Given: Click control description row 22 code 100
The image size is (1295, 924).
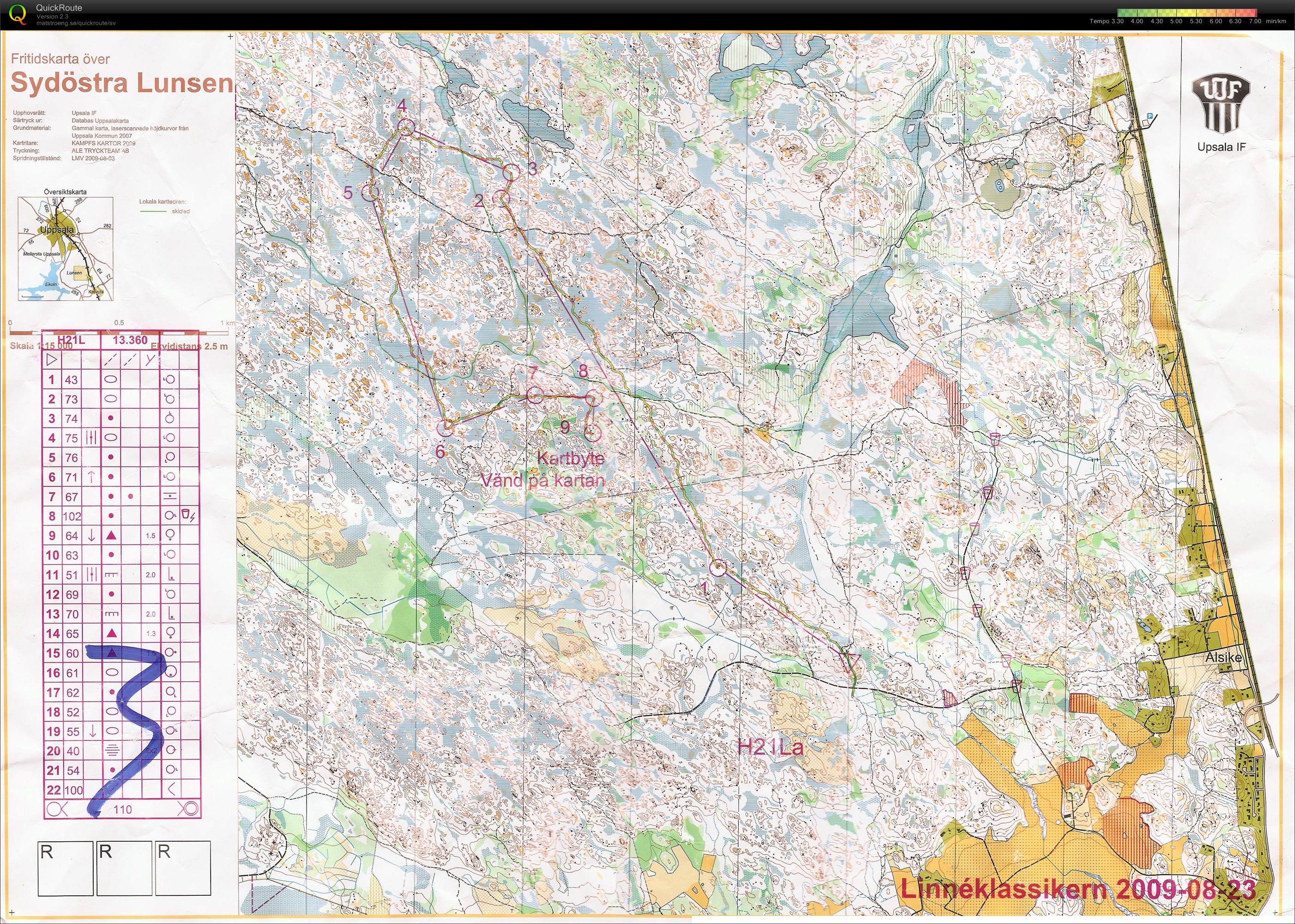Looking at the screenshot, I should click(x=73, y=790).
